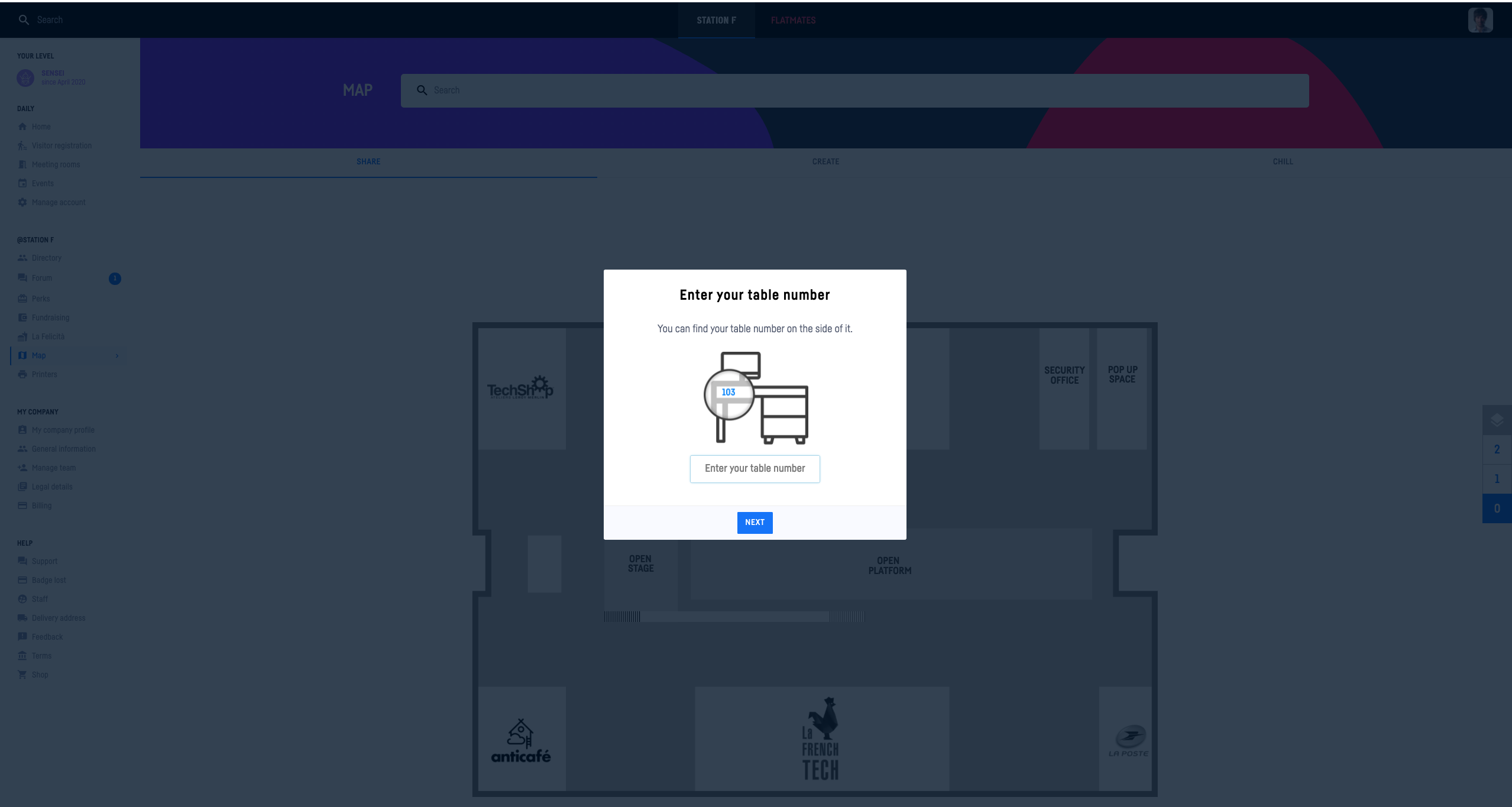Click the Meeting rooms icon

tap(22, 164)
